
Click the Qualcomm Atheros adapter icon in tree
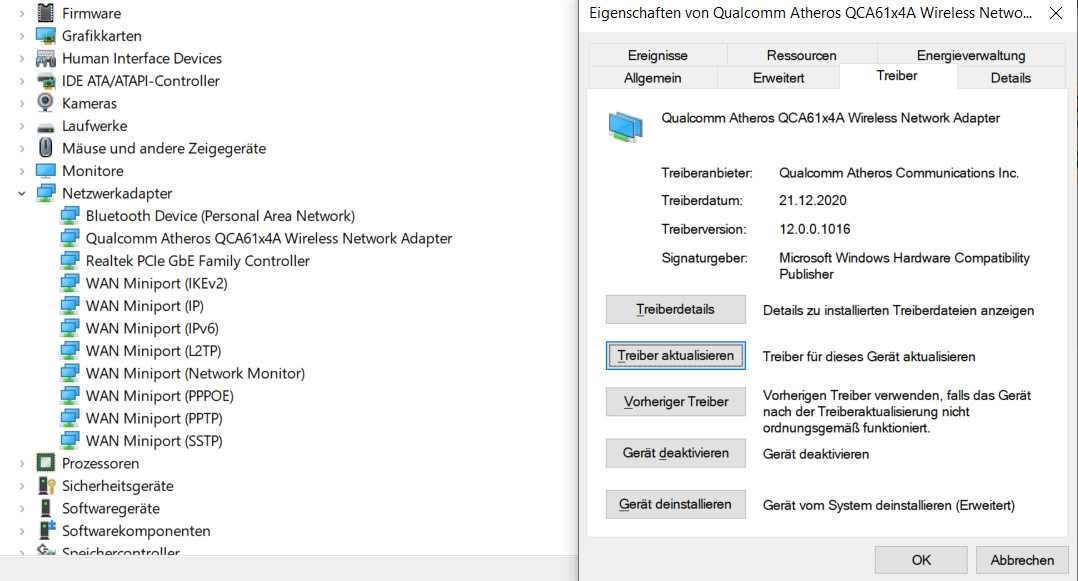pos(69,239)
